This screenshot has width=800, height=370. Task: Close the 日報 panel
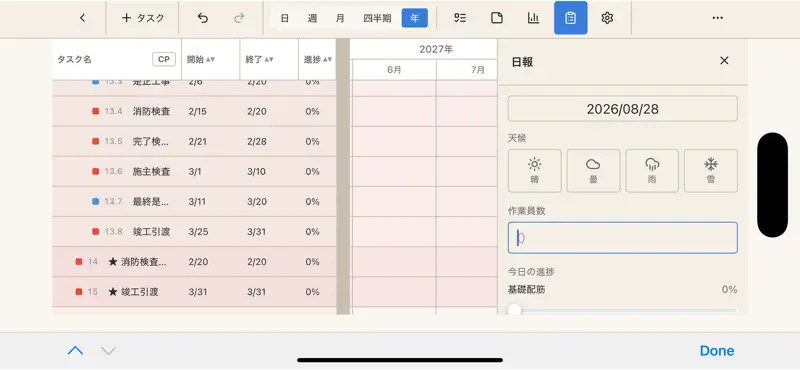(724, 61)
